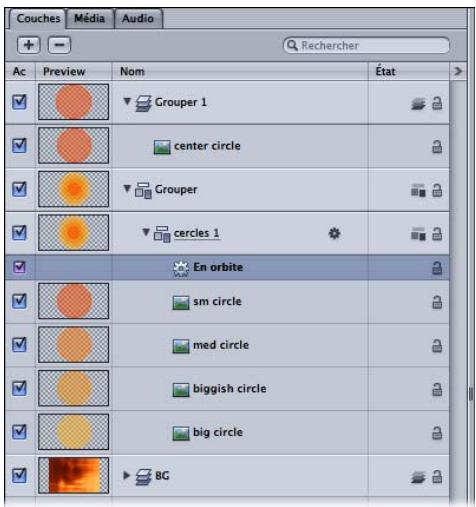476x507 pixels.
Task: Lock the En orbite behavior
Action: (437, 268)
